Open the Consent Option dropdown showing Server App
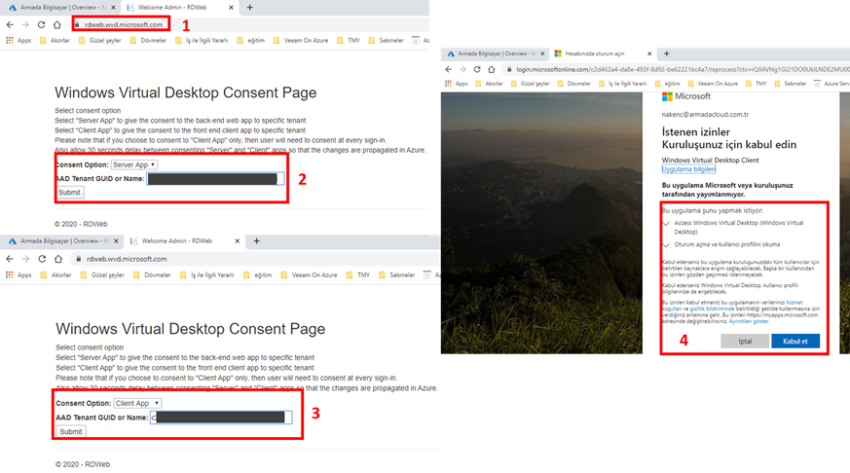The width and height of the screenshot is (850, 473). [134, 164]
